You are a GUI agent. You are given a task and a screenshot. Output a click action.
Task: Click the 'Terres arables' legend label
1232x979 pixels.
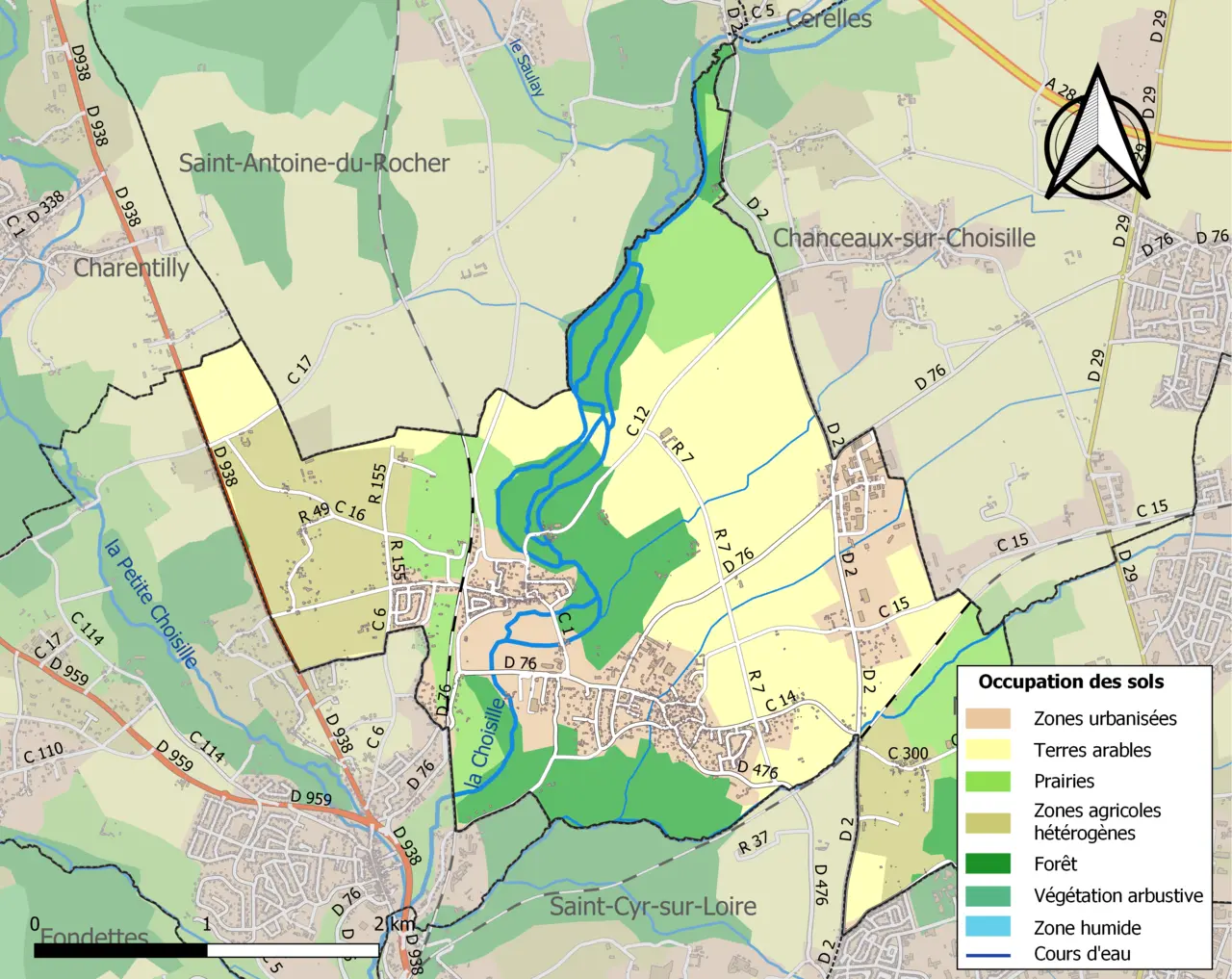pos(1092,750)
